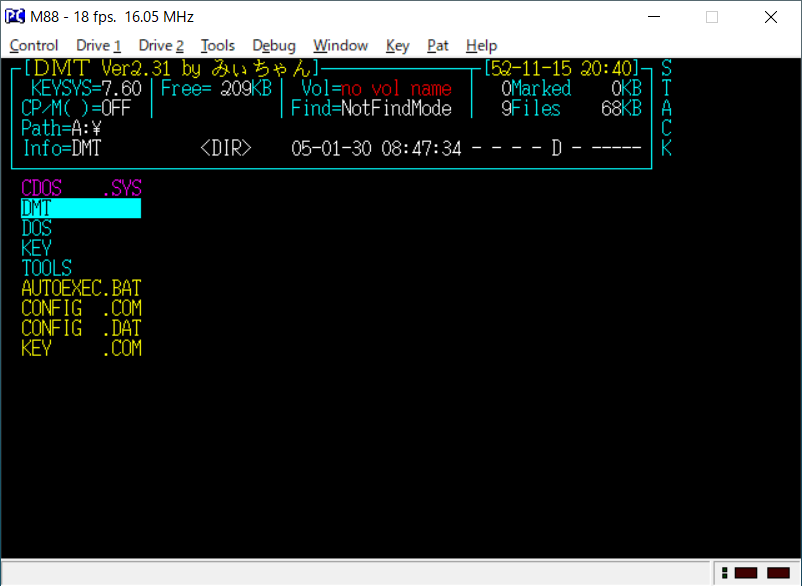Click the M88 application icon in title bar
Image resolution: width=802 pixels, height=586 pixels.
(x=14, y=16)
